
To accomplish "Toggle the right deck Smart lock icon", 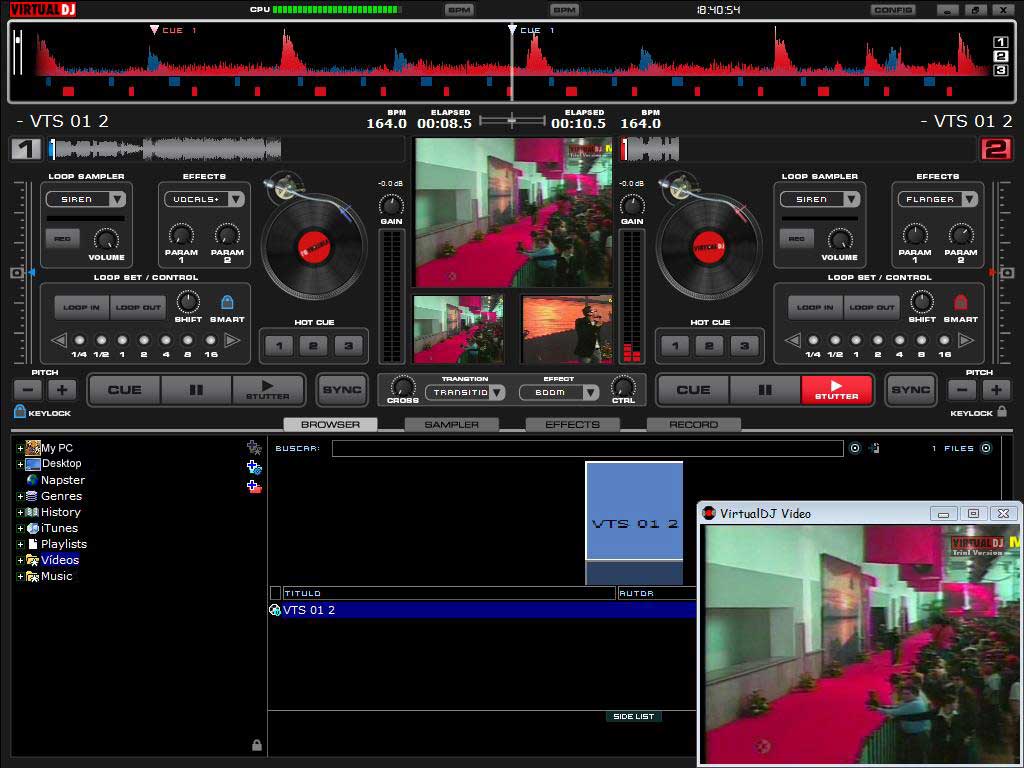I will tap(960, 302).
